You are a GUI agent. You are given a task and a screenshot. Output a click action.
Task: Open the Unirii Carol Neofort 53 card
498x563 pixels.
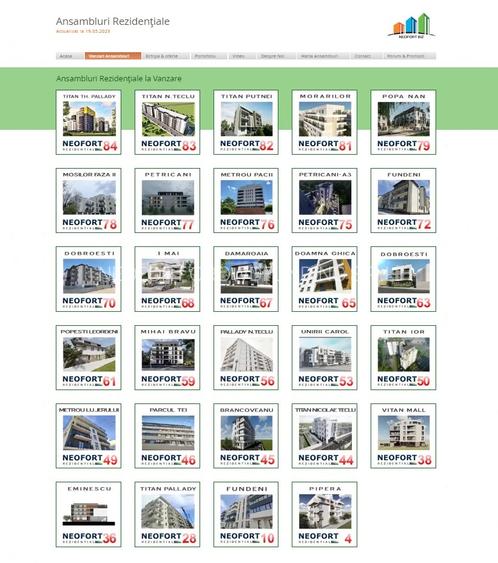click(325, 358)
